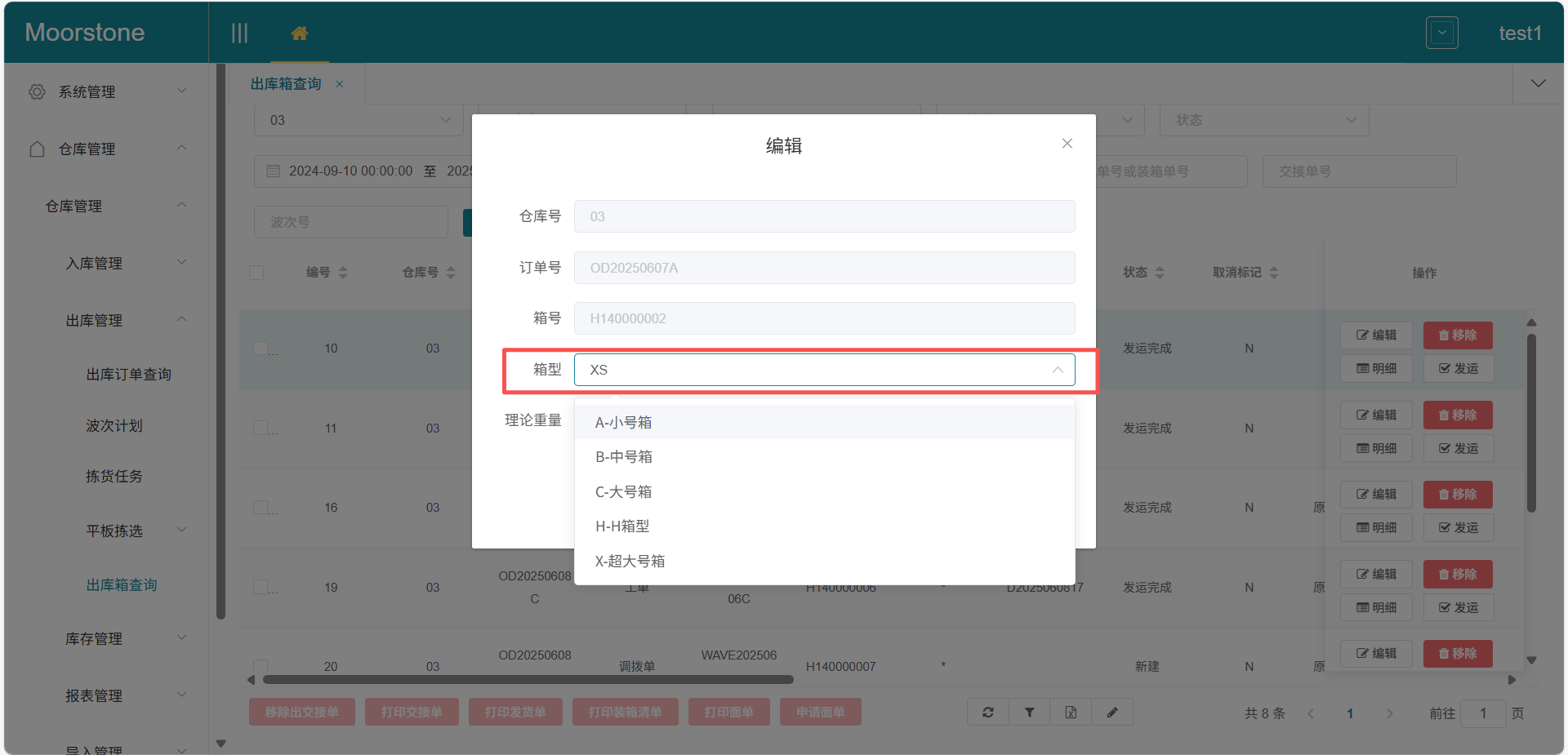This screenshot has height=755, width=1568.
Task: Check the select-all checkbox in table header
Action: 256,273
